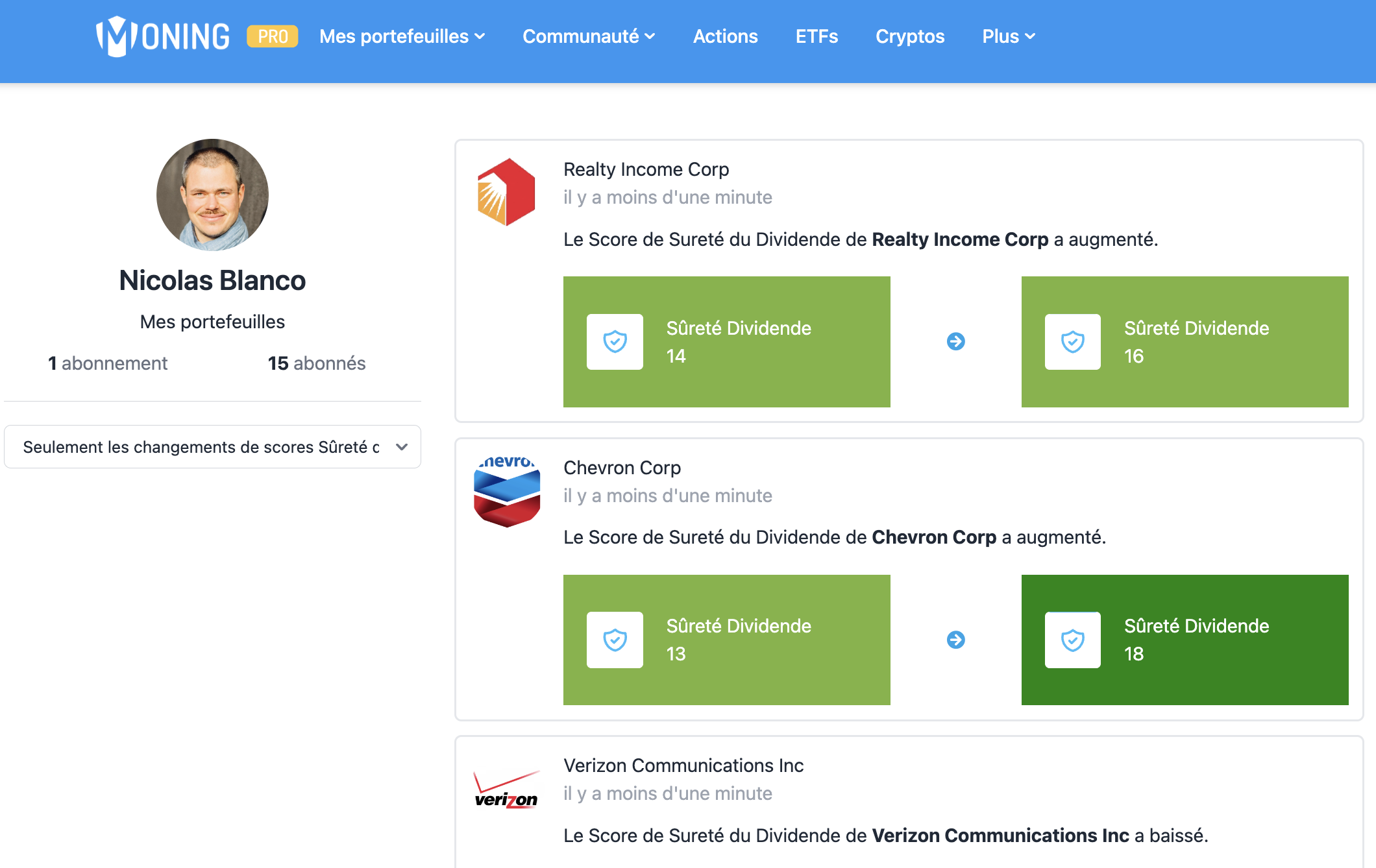The width and height of the screenshot is (1376, 868).
Task: View the 15 abonnés list
Action: 317,363
